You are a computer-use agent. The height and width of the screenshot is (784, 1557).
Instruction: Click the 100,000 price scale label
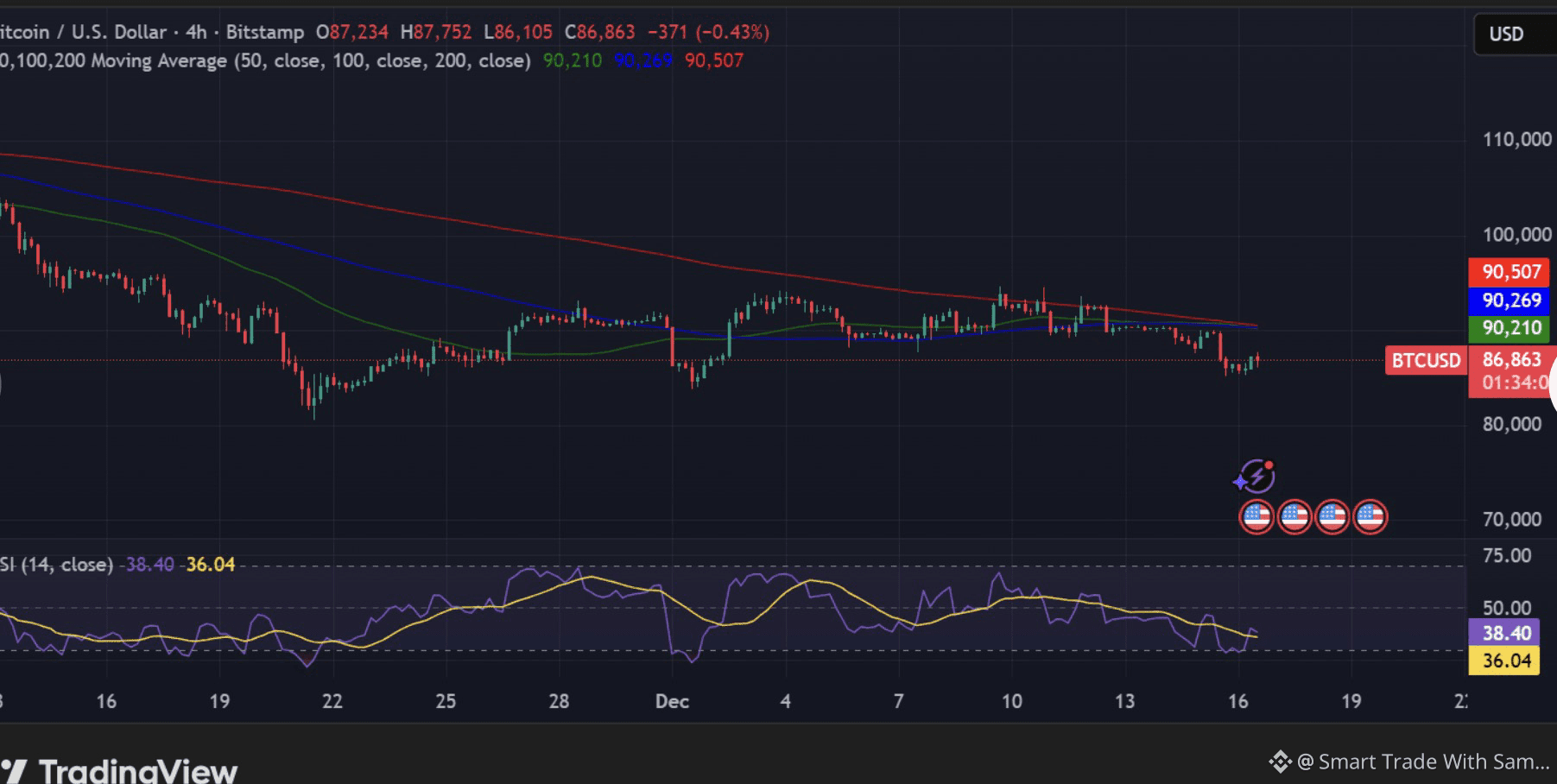(1517, 234)
